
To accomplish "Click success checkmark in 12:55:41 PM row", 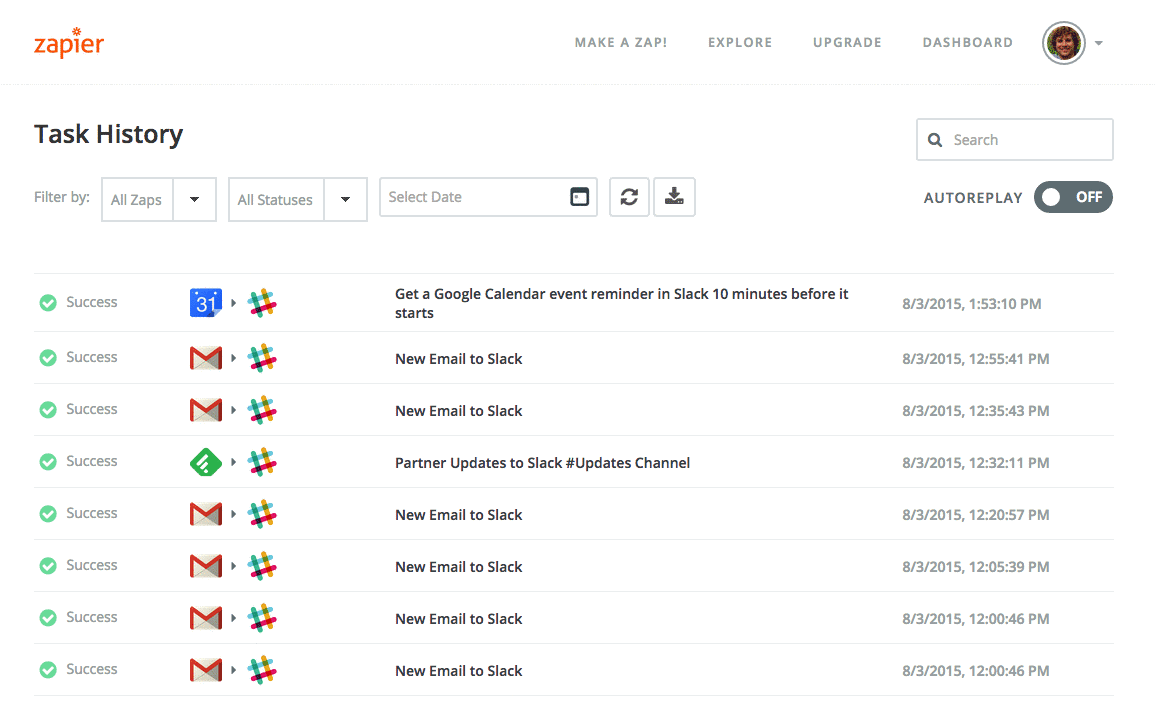I will coord(48,358).
